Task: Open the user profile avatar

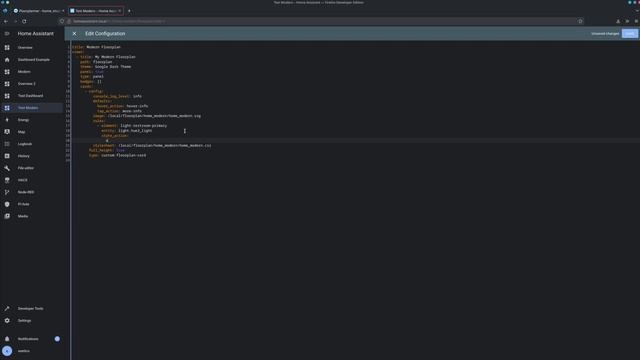Action: point(7,351)
